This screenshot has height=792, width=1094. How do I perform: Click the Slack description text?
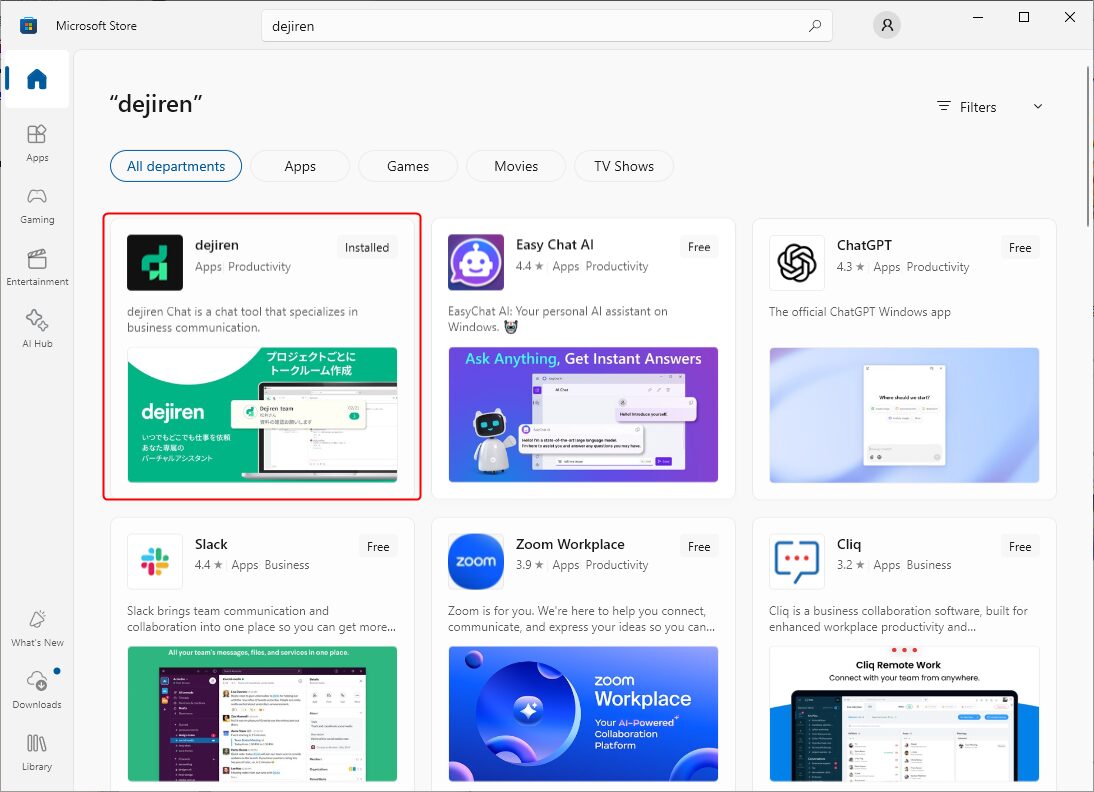(262, 619)
